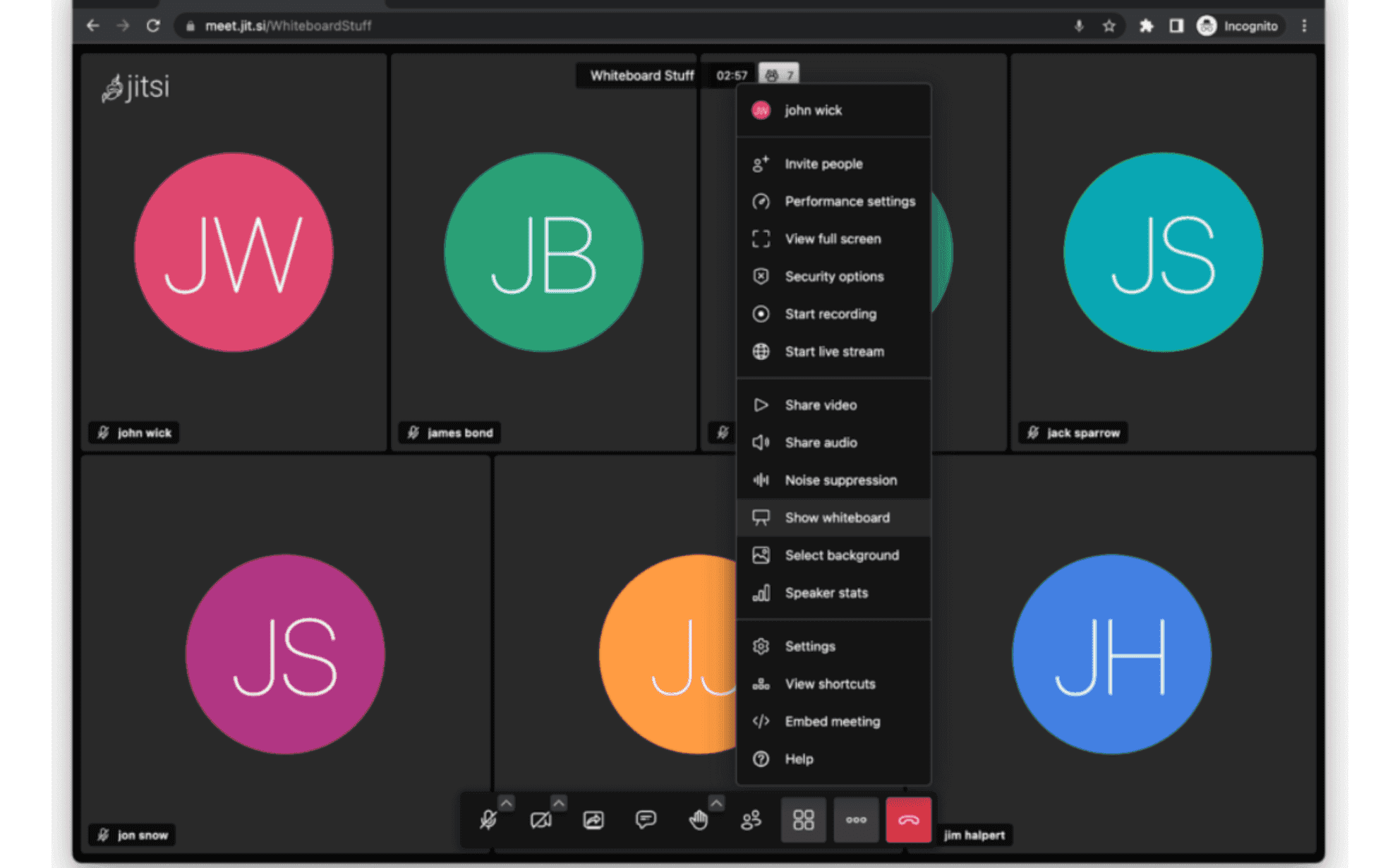The image size is (1383, 868).
Task: Open the participants pane icon
Action: [x=751, y=820]
